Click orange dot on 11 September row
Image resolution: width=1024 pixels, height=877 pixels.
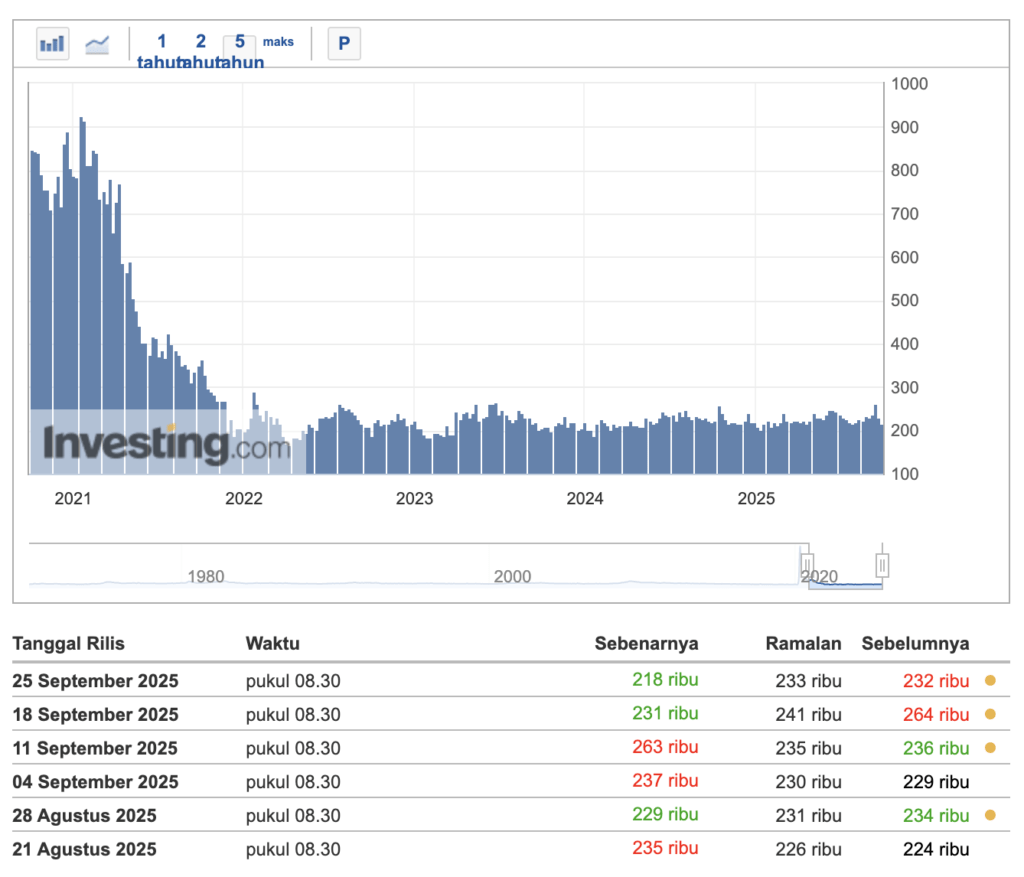pos(989,748)
